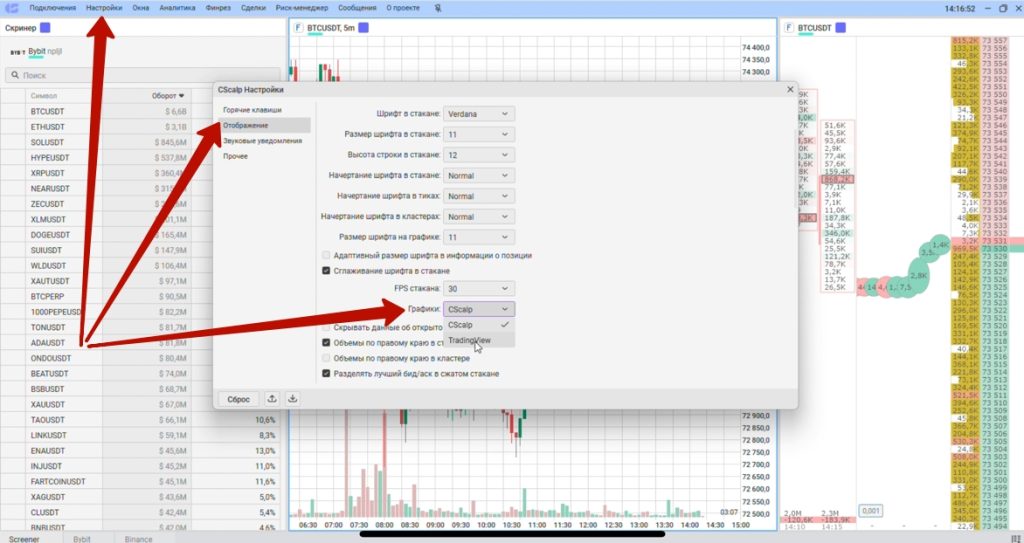Click the muted microphone icon in menu bar
This screenshot has height=543, width=1024.
(x=438, y=8)
